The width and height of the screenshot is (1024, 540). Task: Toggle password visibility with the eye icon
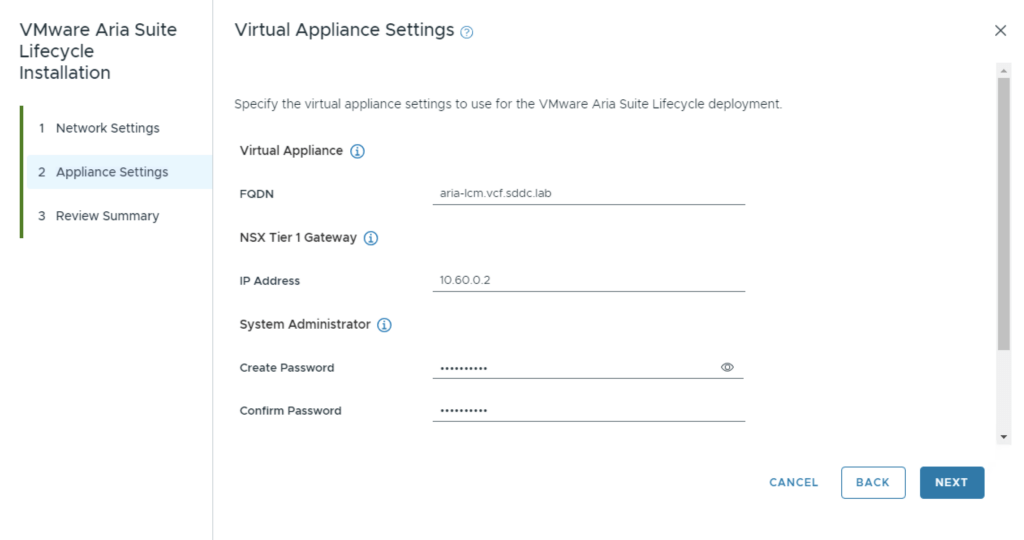click(727, 368)
